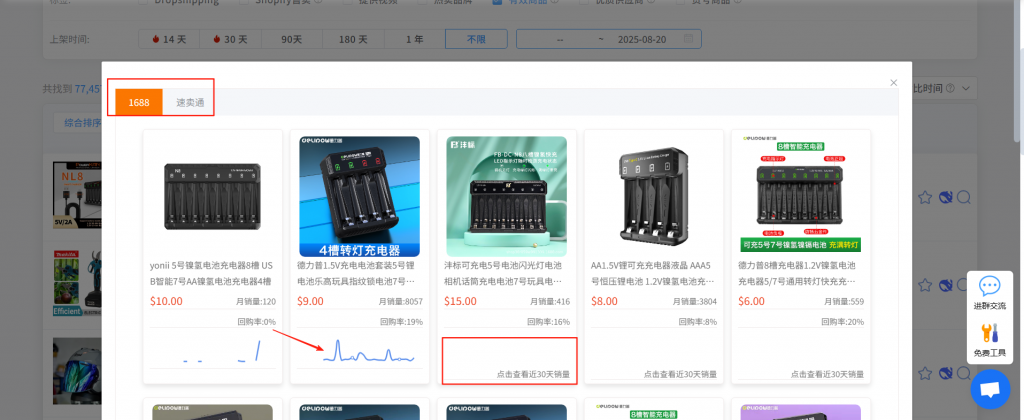The image size is (1024, 420).
Task: Select the 30 天 listing time filter
Action: pyautogui.click(x=230, y=39)
